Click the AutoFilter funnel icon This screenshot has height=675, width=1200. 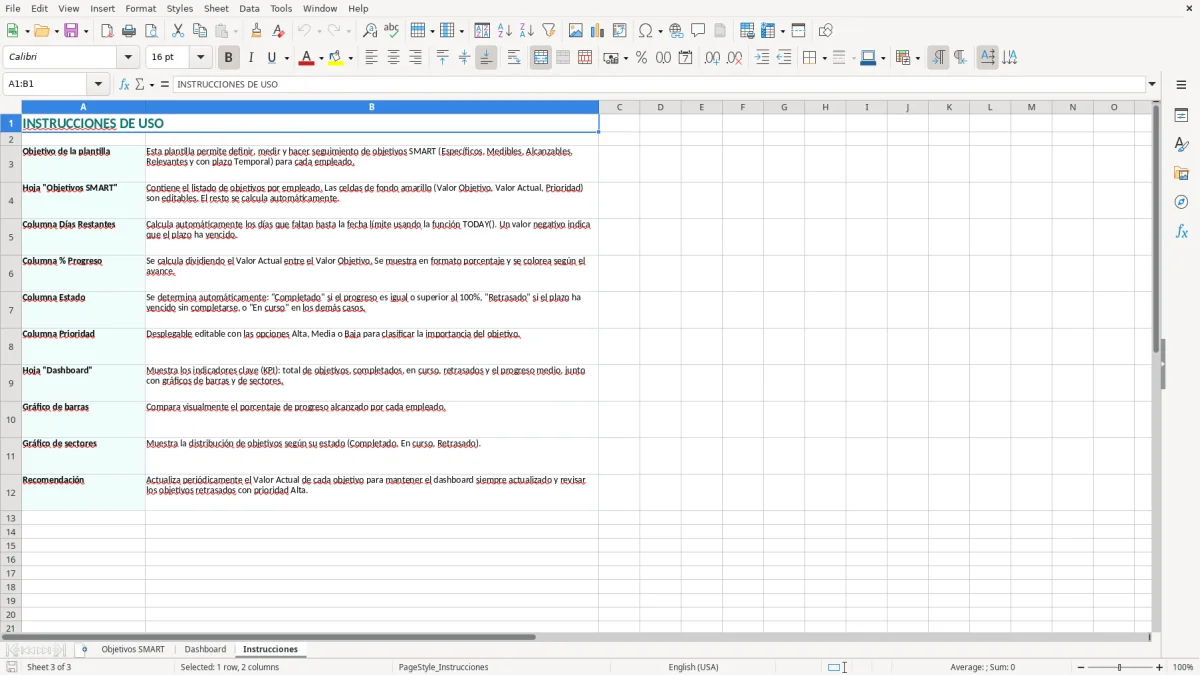coord(548,31)
